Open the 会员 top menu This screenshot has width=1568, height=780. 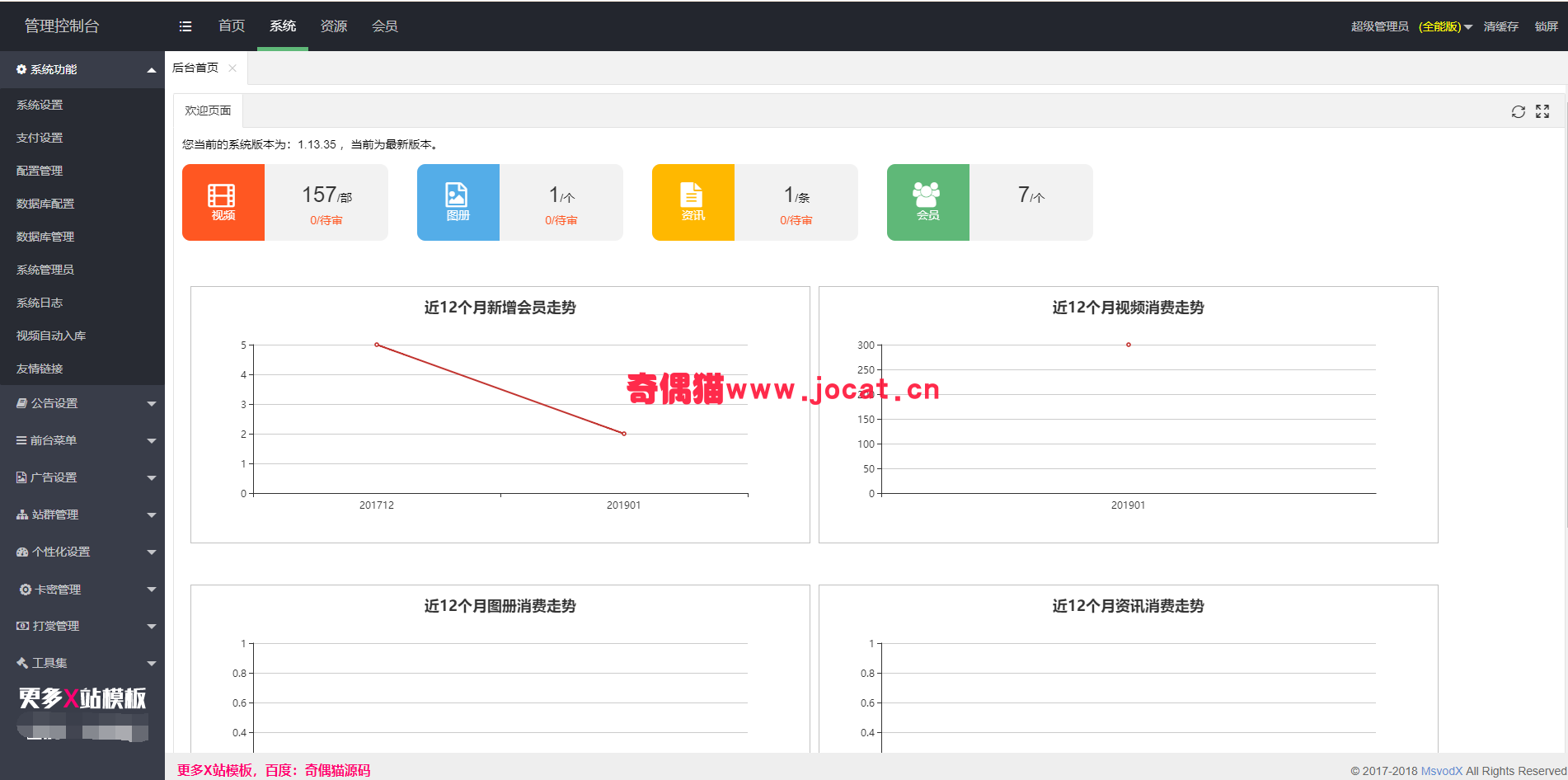coord(385,26)
